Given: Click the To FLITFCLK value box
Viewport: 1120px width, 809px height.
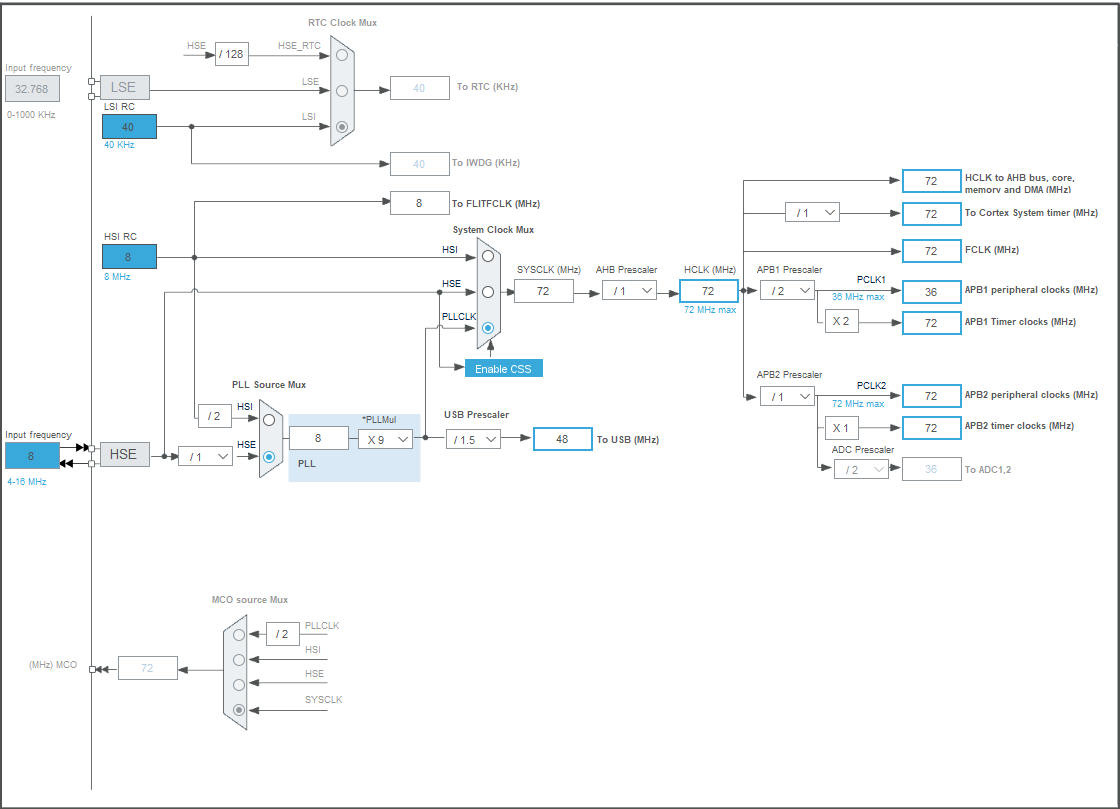Looking at the screenshot, I should tap(420, 203).
